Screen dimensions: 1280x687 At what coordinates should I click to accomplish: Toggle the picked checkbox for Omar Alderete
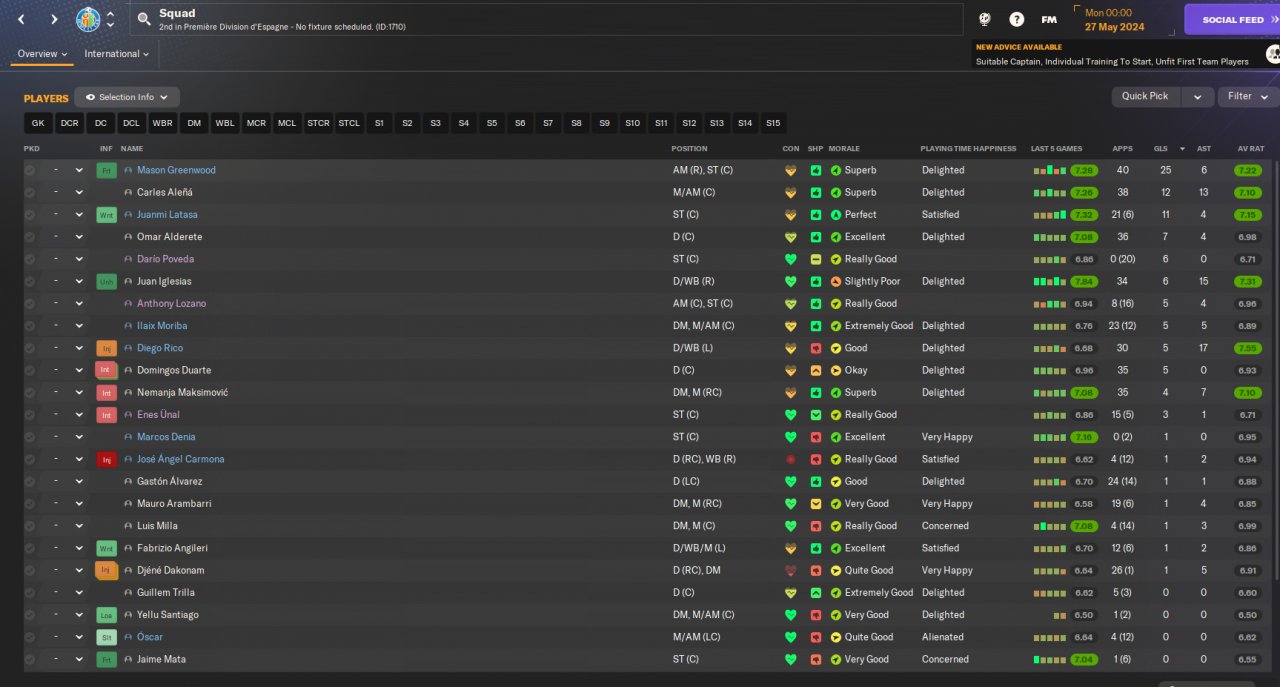point(30,237)
